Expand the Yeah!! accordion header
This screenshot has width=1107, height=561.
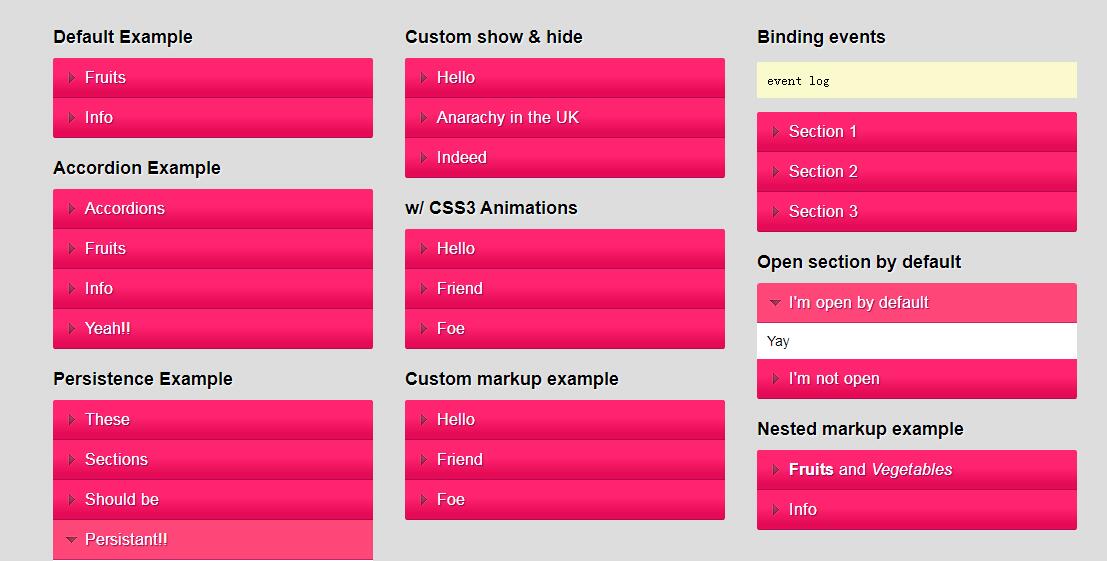click(x=212, y=329)
